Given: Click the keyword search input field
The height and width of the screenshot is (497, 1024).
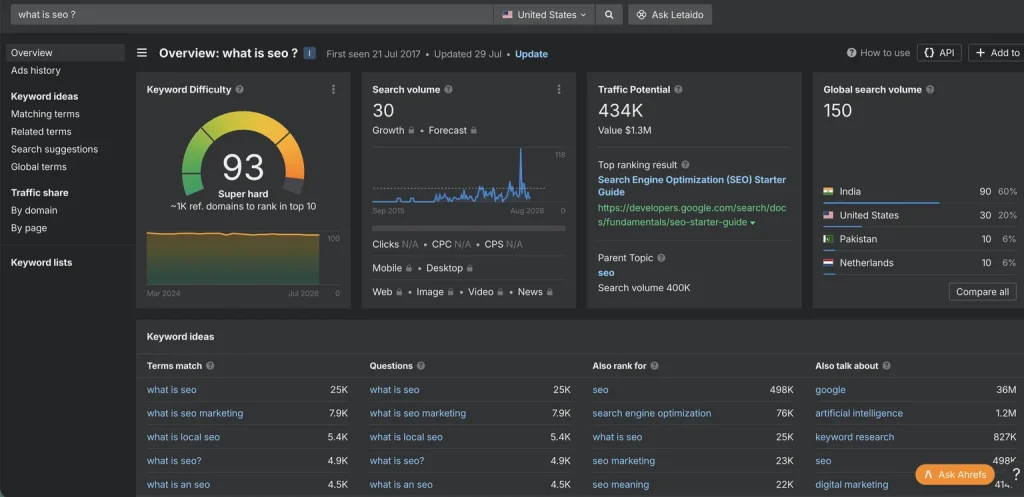Looking at the screenshot, I should [251, 14].
